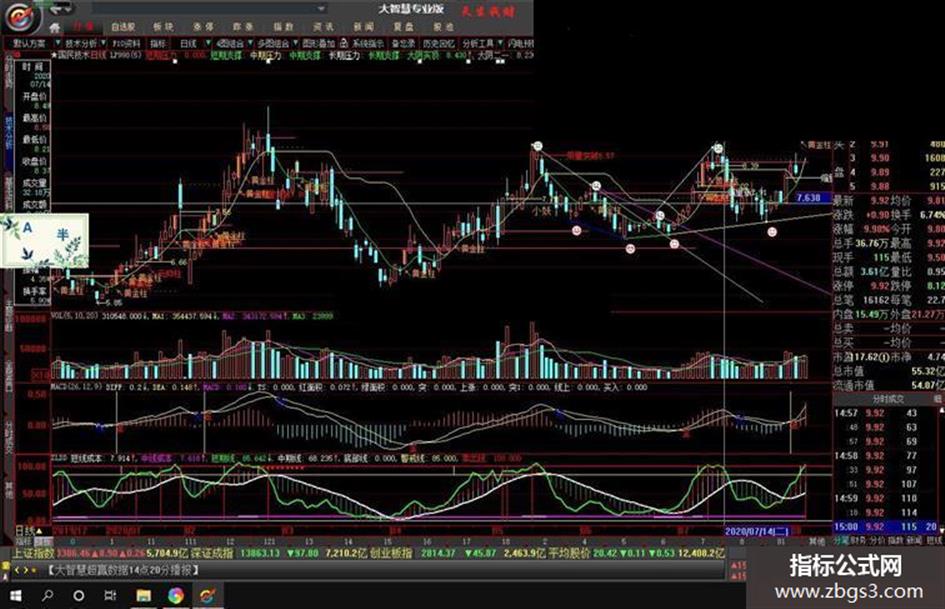Select the 分笔 tab under trade list

841,541
